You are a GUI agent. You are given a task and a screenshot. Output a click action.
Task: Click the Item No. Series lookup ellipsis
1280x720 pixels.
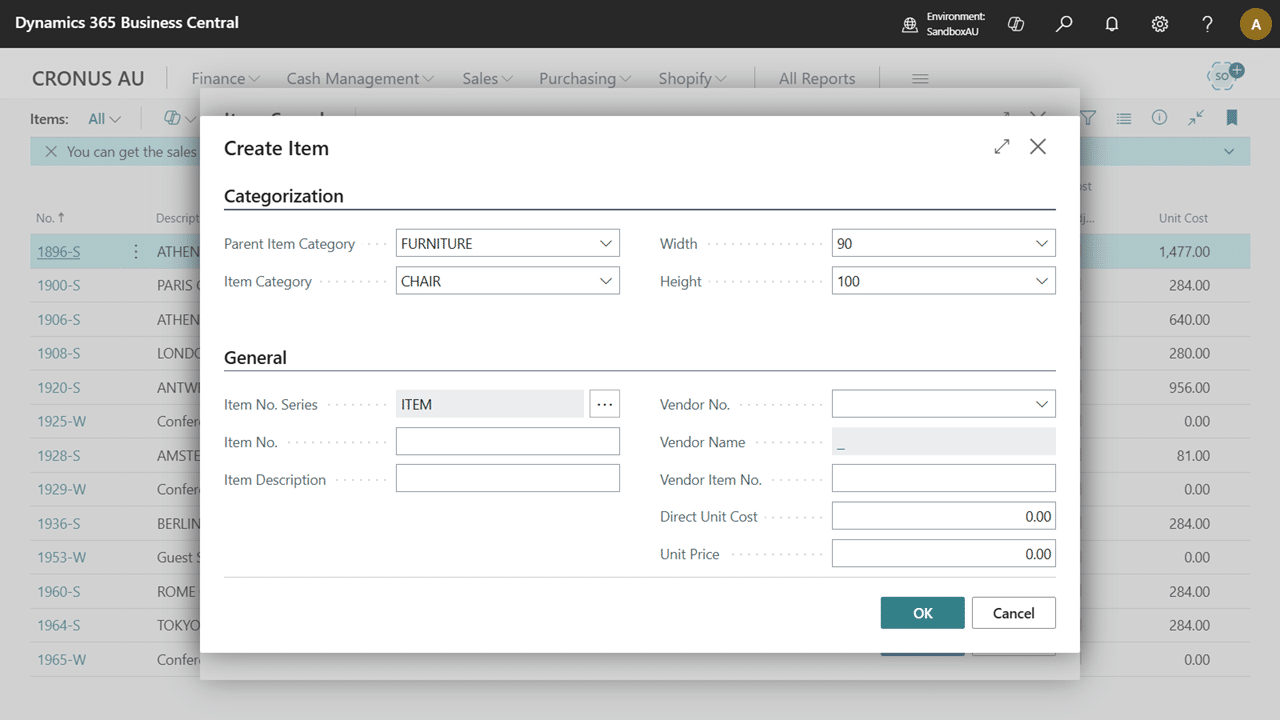click(x=604, y=404)
